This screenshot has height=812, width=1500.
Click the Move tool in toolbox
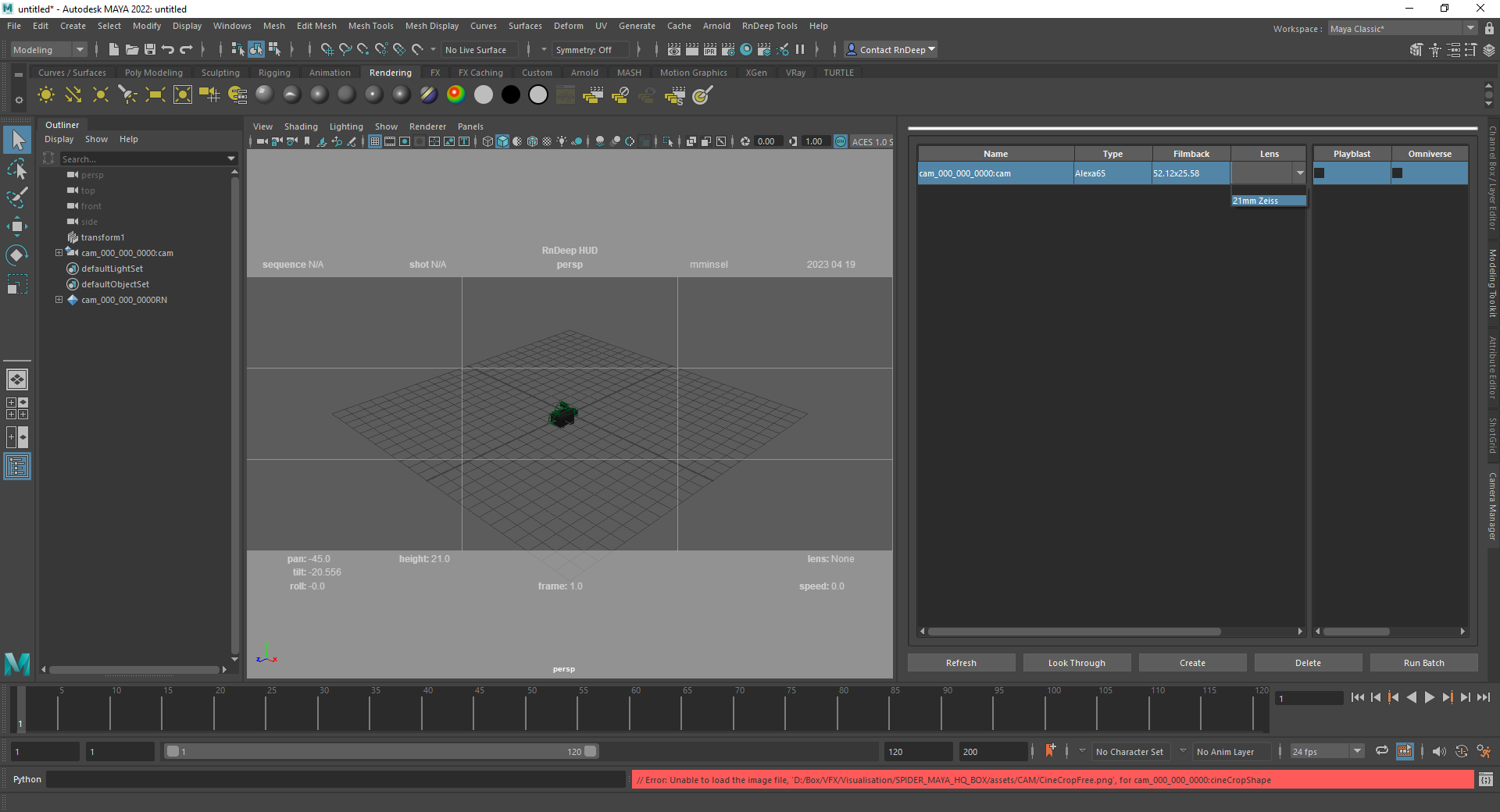pos(17,226)
